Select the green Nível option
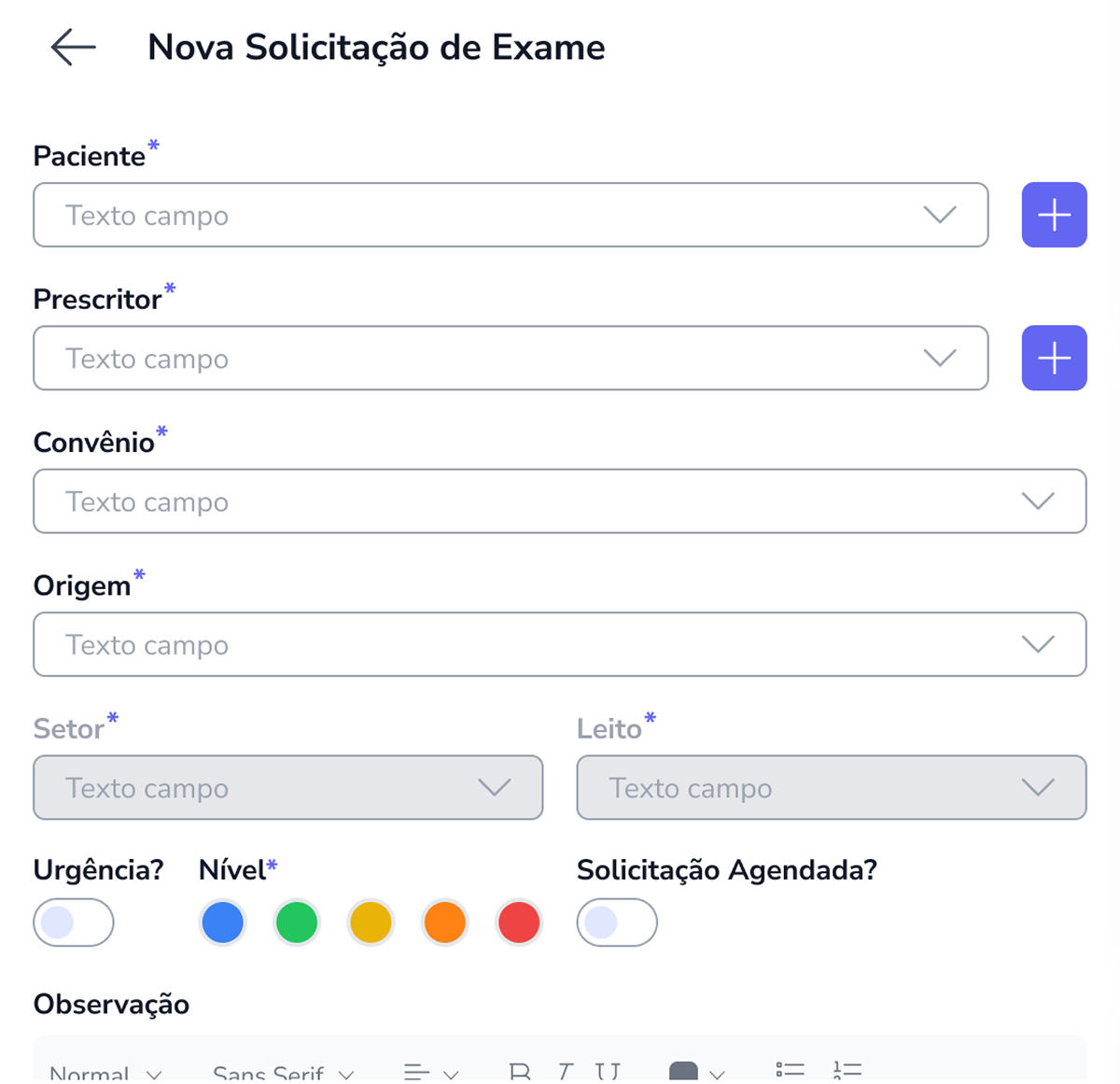 click(297, 922)
